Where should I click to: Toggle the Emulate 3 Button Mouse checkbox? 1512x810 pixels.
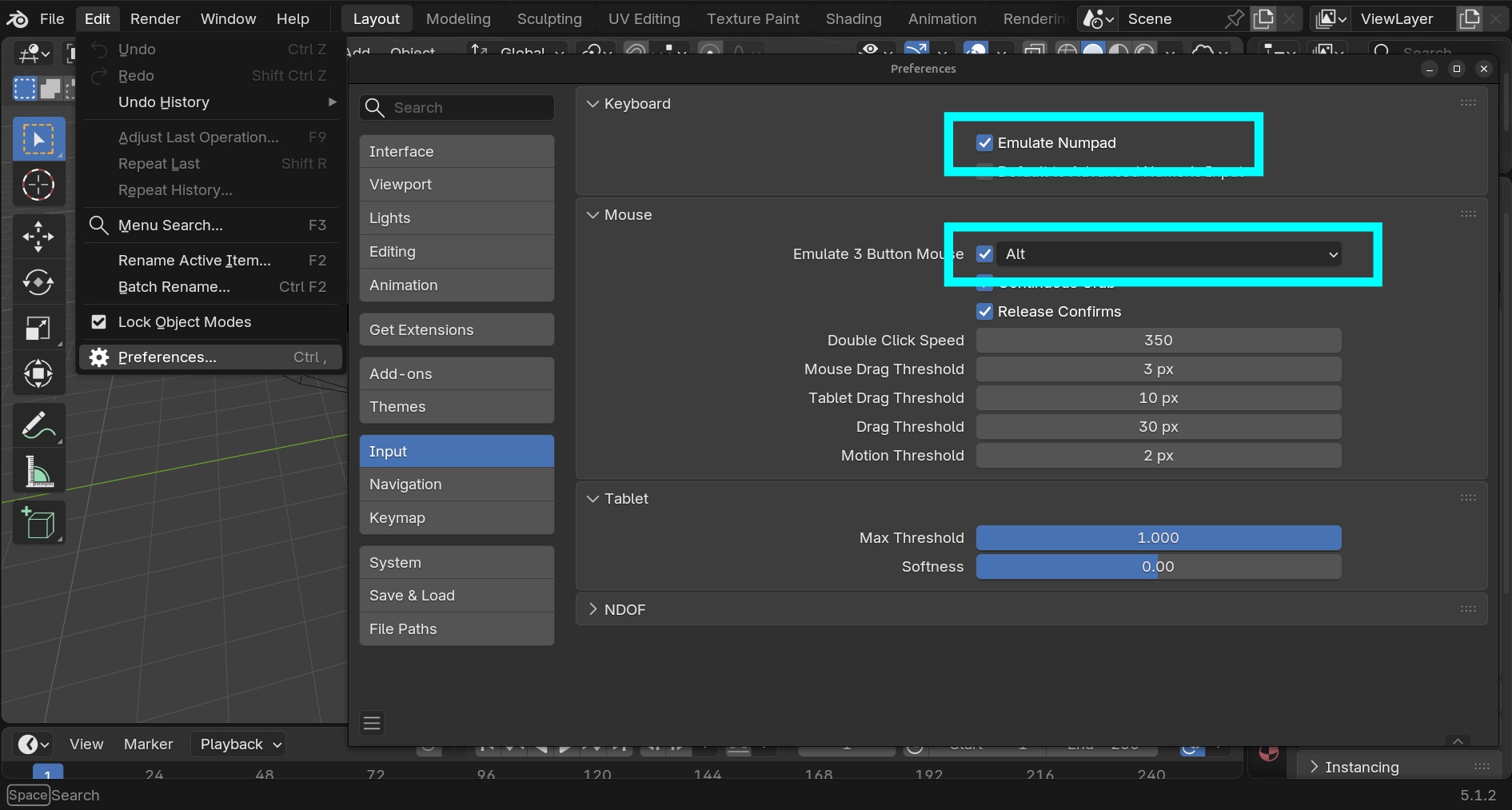tap(985, 254)
